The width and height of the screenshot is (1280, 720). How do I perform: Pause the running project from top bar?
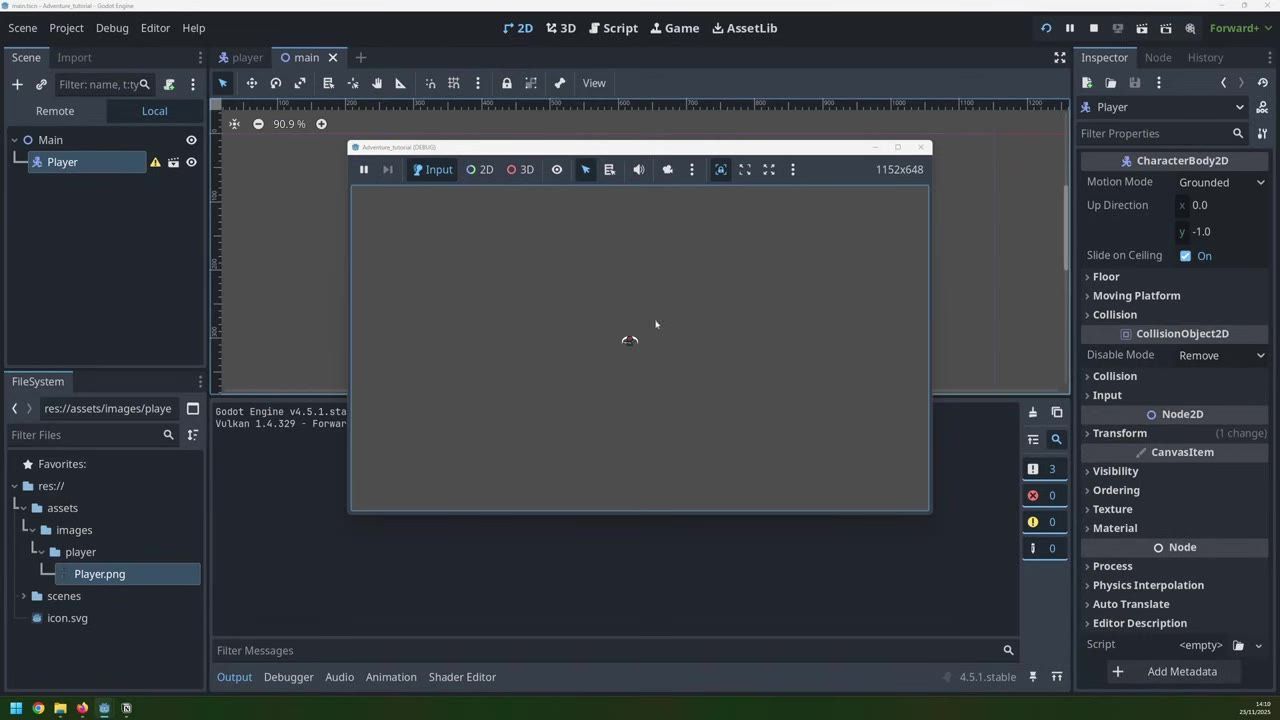tap(1070, 28)
